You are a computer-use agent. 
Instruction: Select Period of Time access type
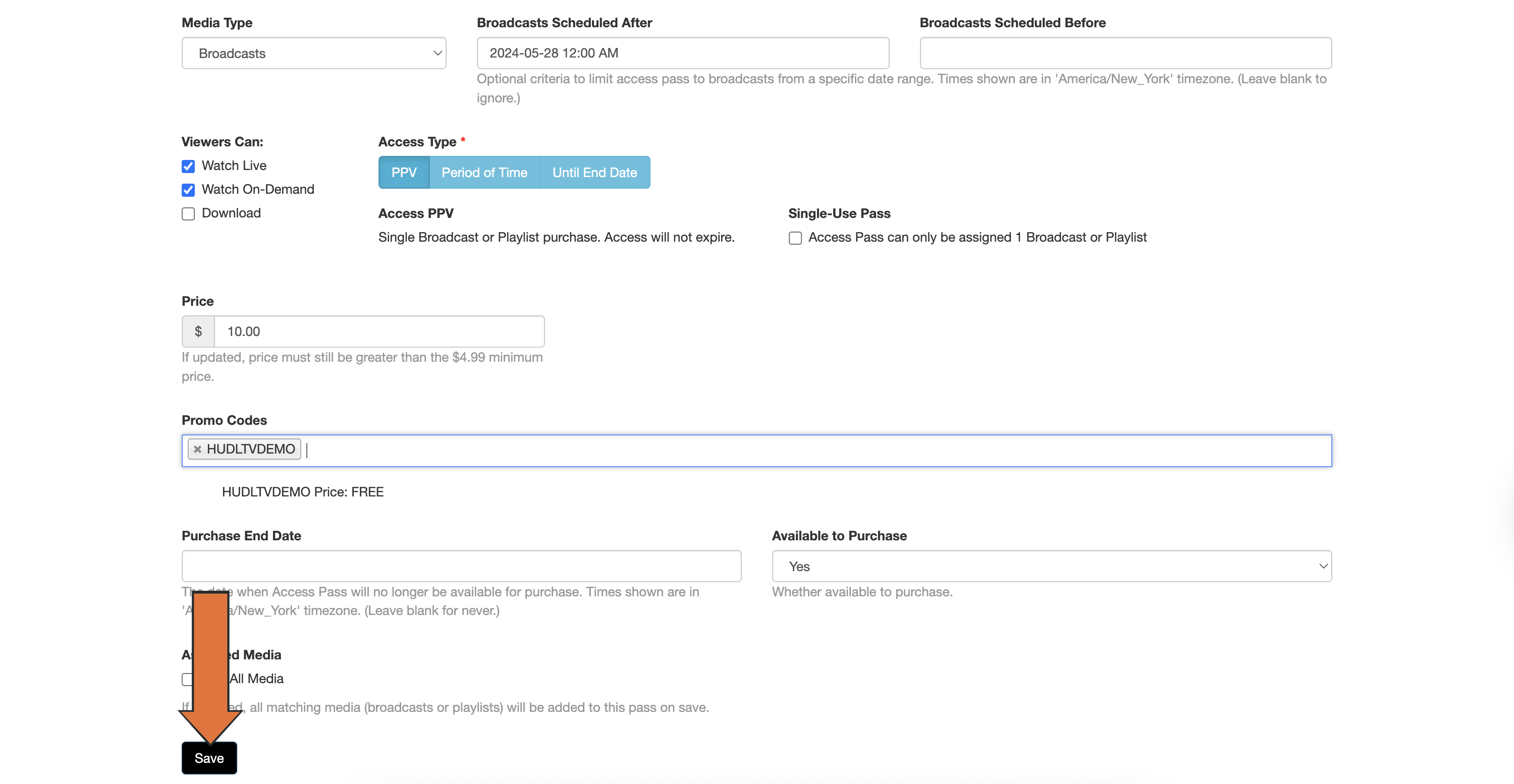coord(484,172)
